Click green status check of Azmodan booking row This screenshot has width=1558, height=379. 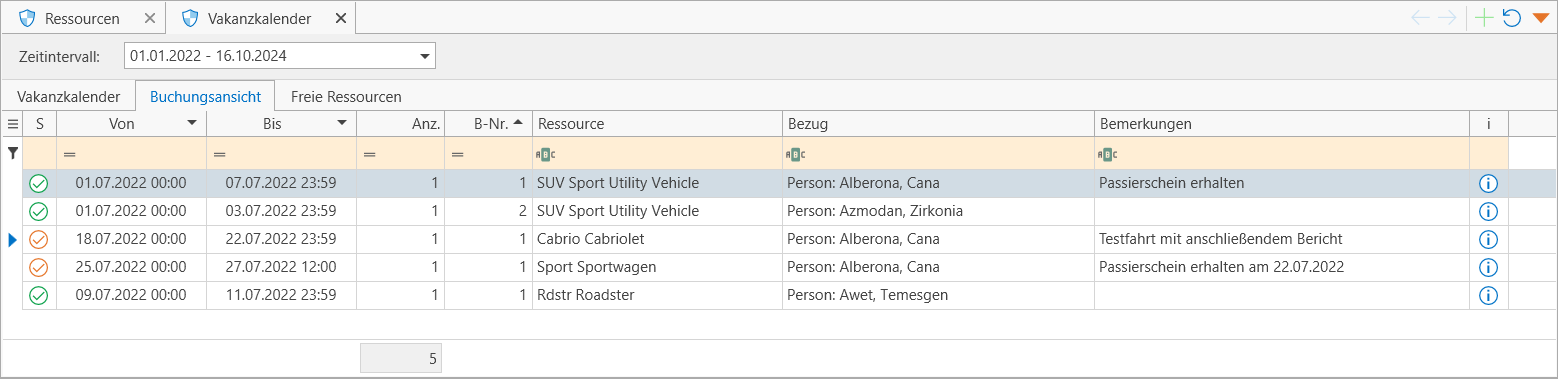[x=39, y=211]
